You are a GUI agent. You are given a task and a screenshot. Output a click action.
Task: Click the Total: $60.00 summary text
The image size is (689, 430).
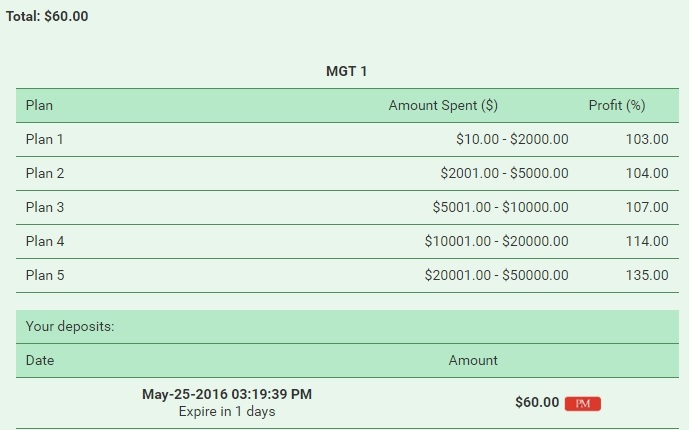[x=47, y=16]
